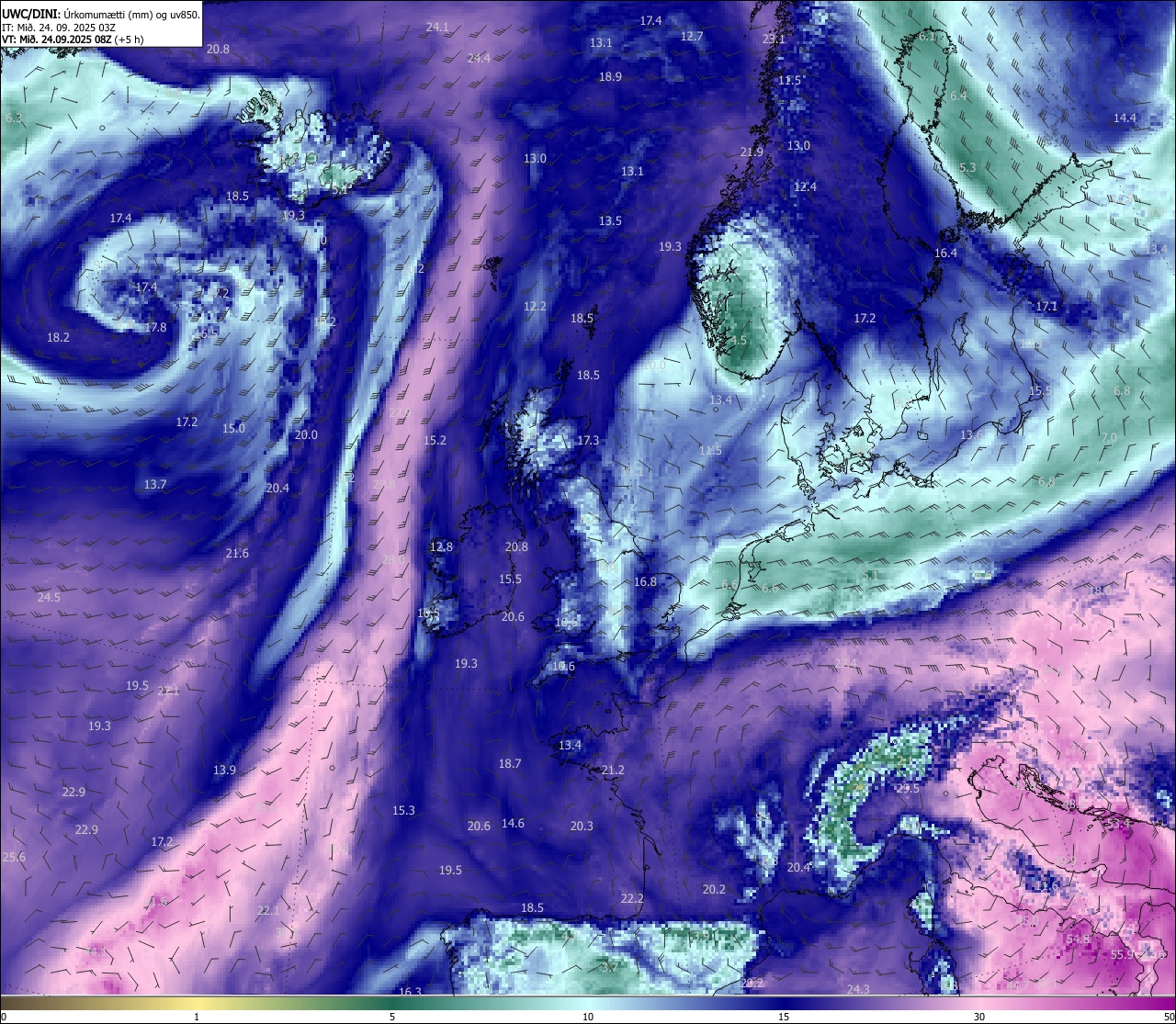Click the colorbar scale label 0
This screenshot has height=1024, width=1176.
(x=4, y=1017)
